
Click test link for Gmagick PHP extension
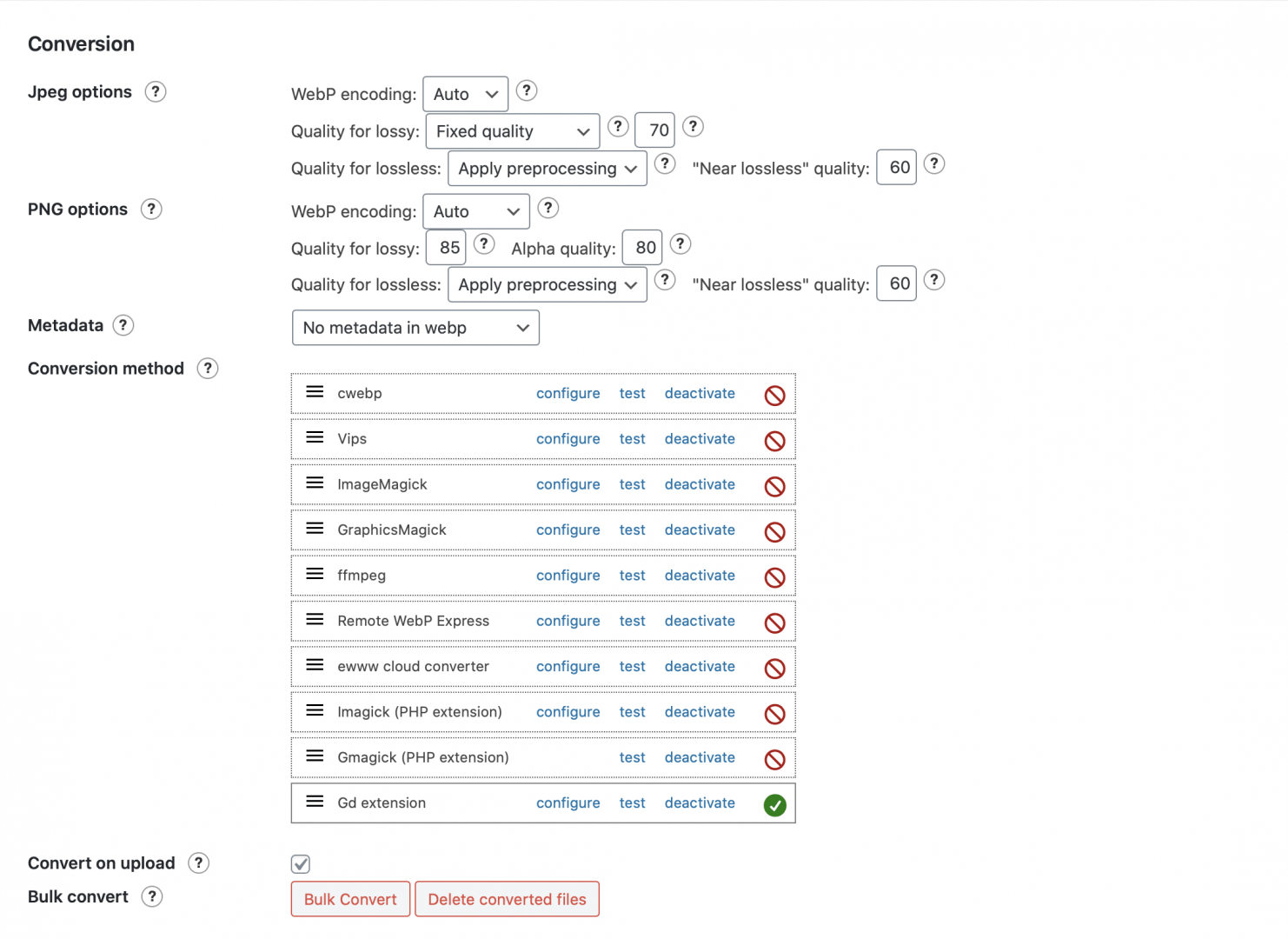pyautogui.click(x=632, y=757)
